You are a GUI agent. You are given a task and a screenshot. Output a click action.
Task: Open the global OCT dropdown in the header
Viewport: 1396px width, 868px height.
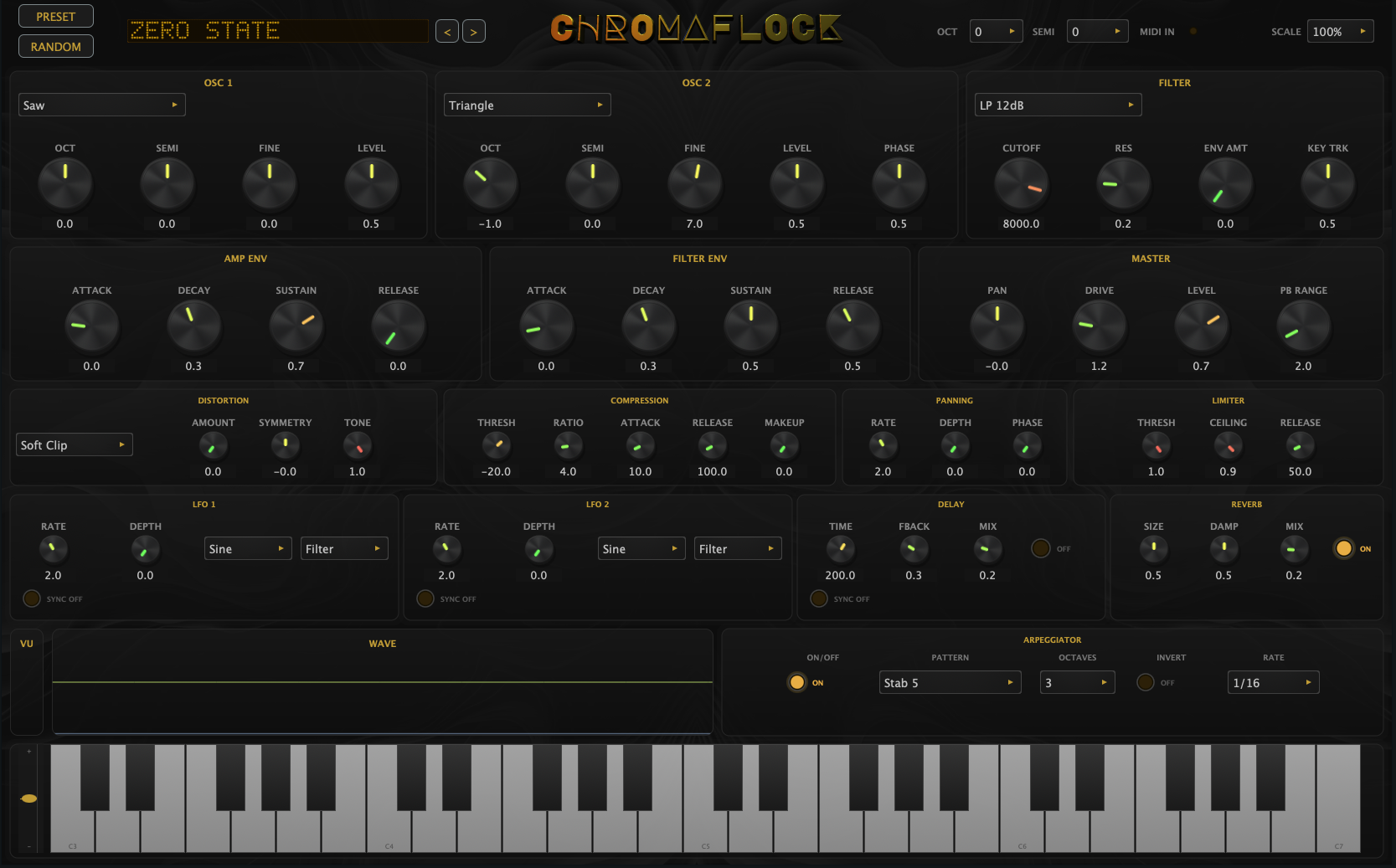996,32
